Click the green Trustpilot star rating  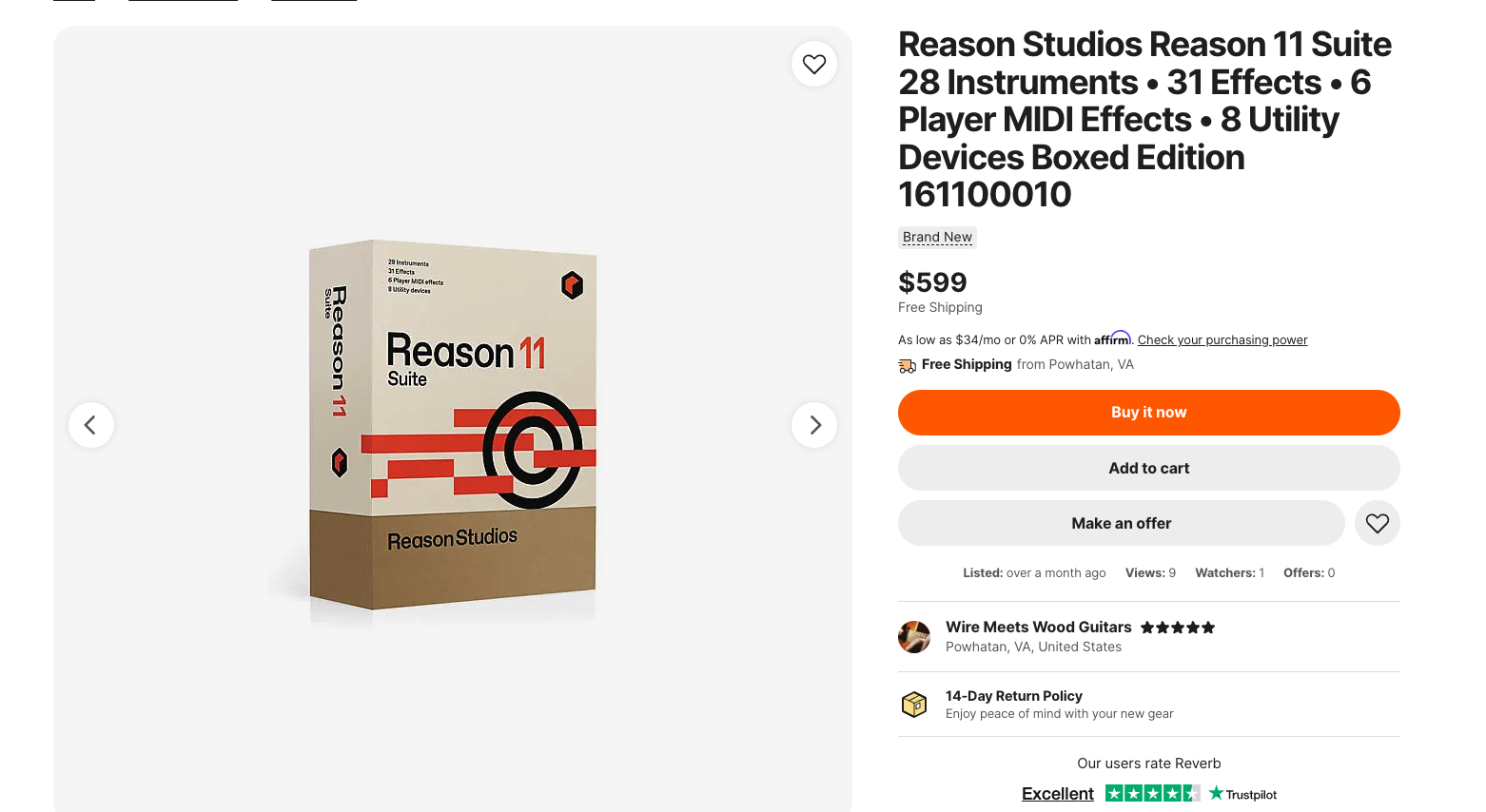pyautogui.click(x=1152, y=794)
